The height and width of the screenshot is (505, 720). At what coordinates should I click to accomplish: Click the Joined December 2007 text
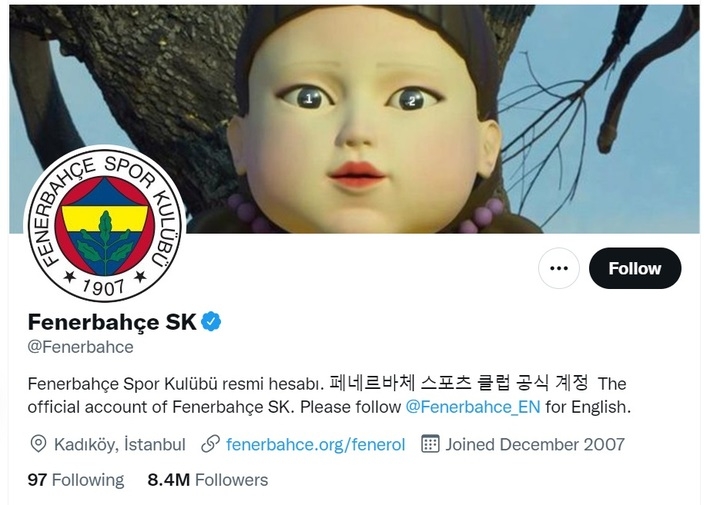coord(535,445)
